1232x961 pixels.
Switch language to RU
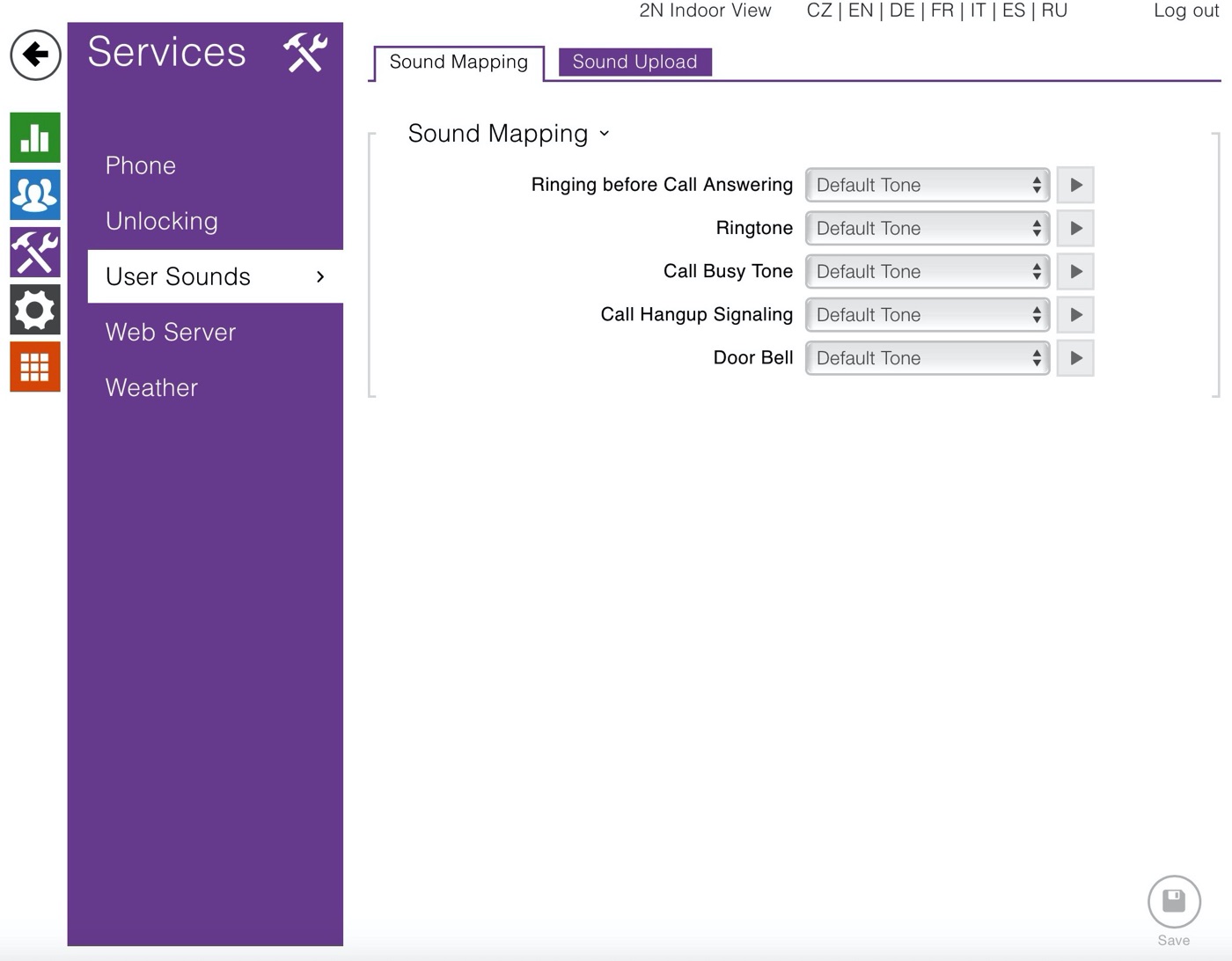point(1054,11)
